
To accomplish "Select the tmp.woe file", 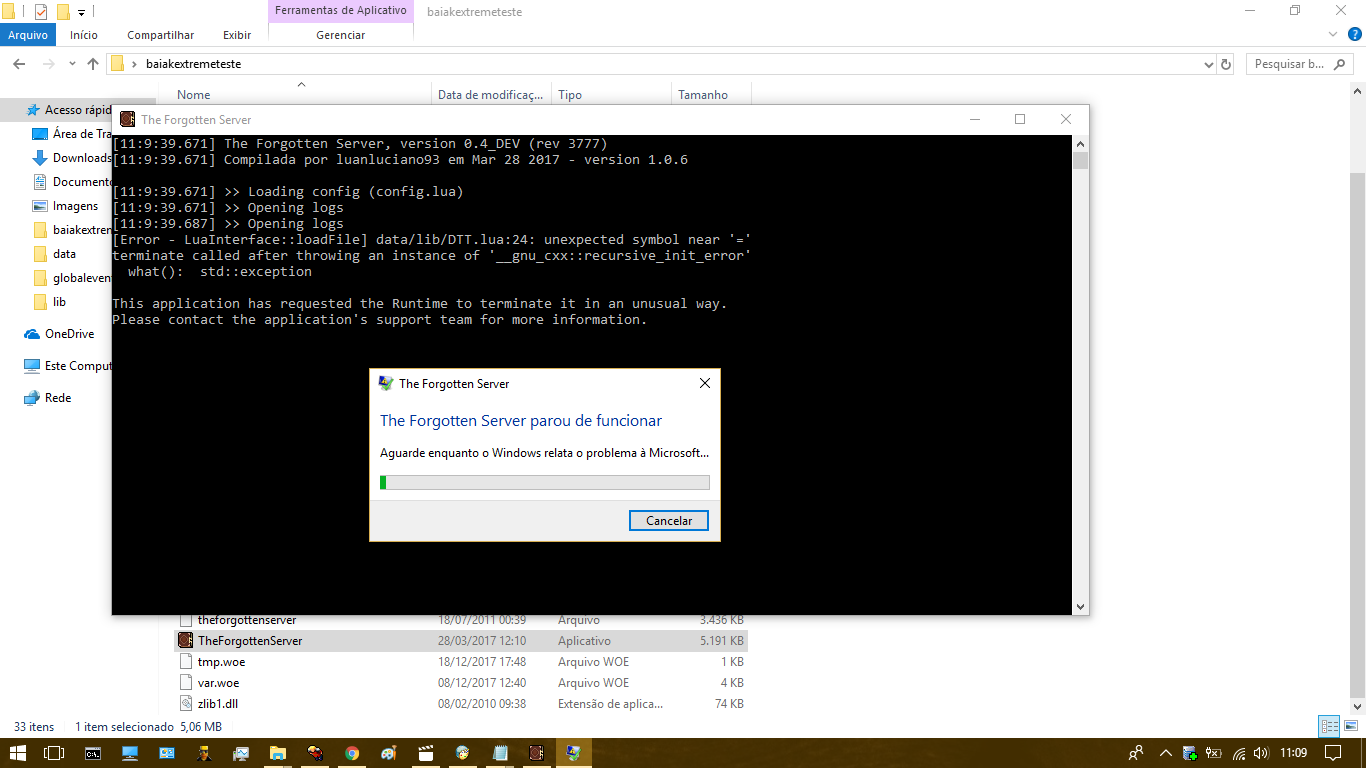I will click(x=461, y=662).
